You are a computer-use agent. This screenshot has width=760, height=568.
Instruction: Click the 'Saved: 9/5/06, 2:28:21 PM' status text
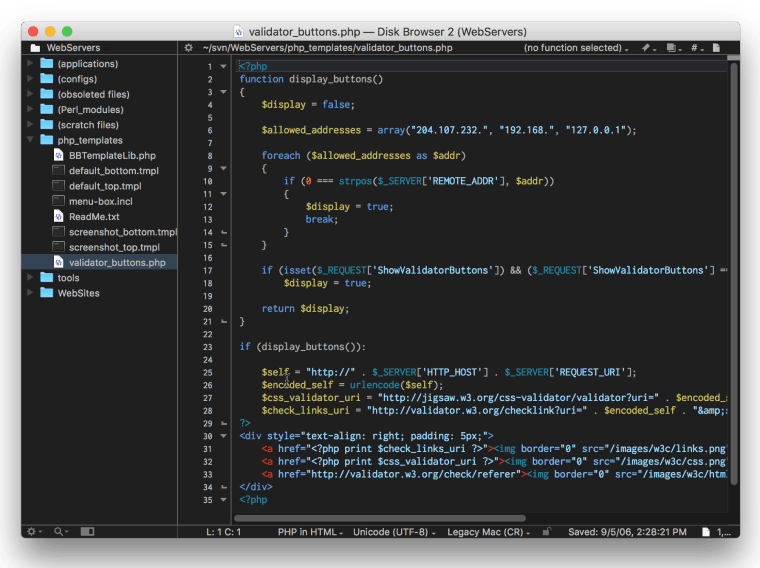pos(627,532)
